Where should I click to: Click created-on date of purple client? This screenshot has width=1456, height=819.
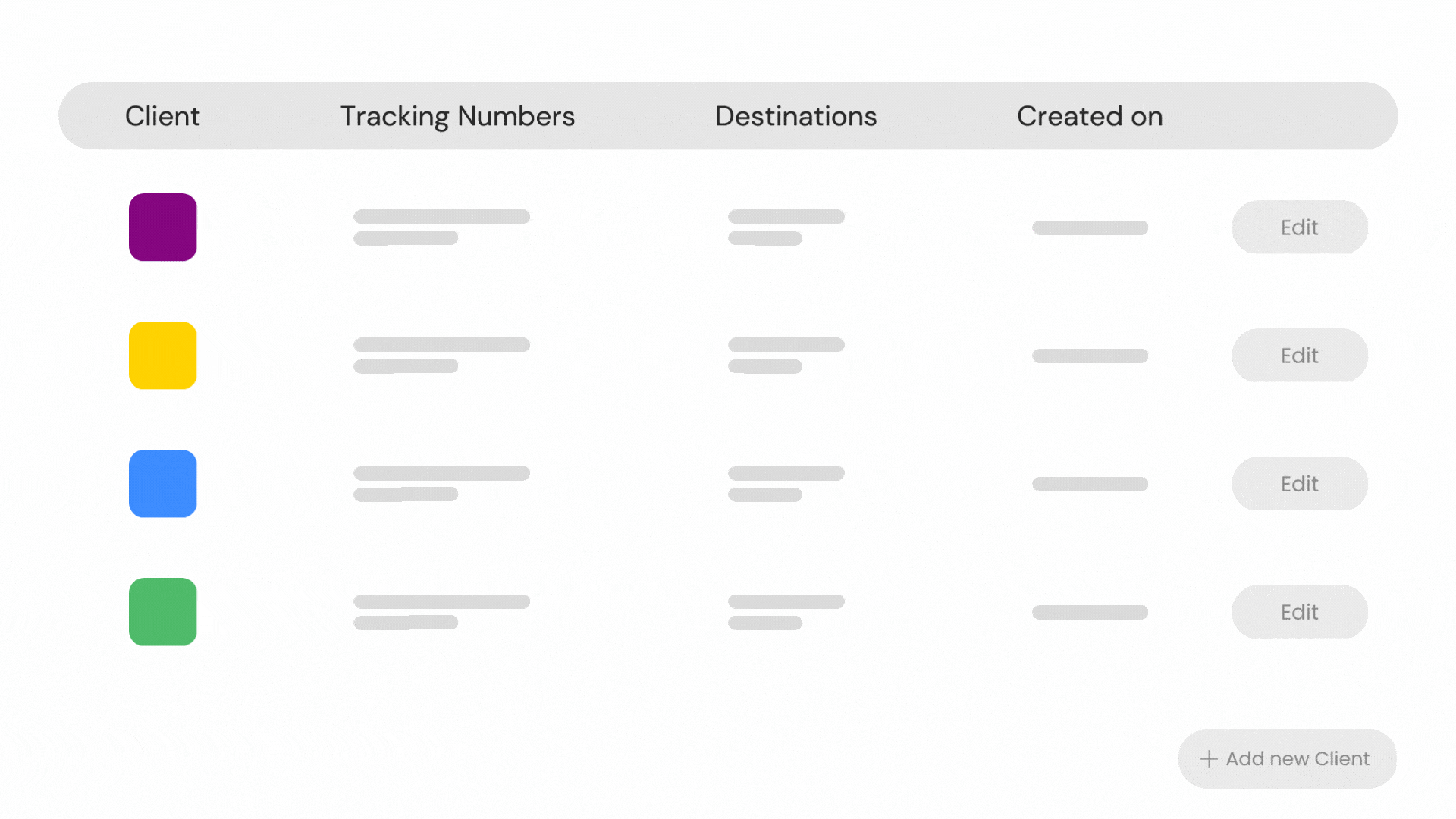point(1090,227)
